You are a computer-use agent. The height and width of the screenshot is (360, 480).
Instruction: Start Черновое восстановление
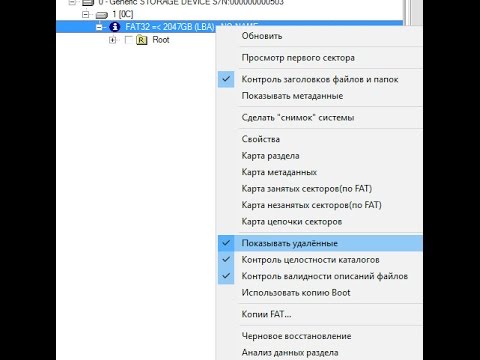coord(320,336)
